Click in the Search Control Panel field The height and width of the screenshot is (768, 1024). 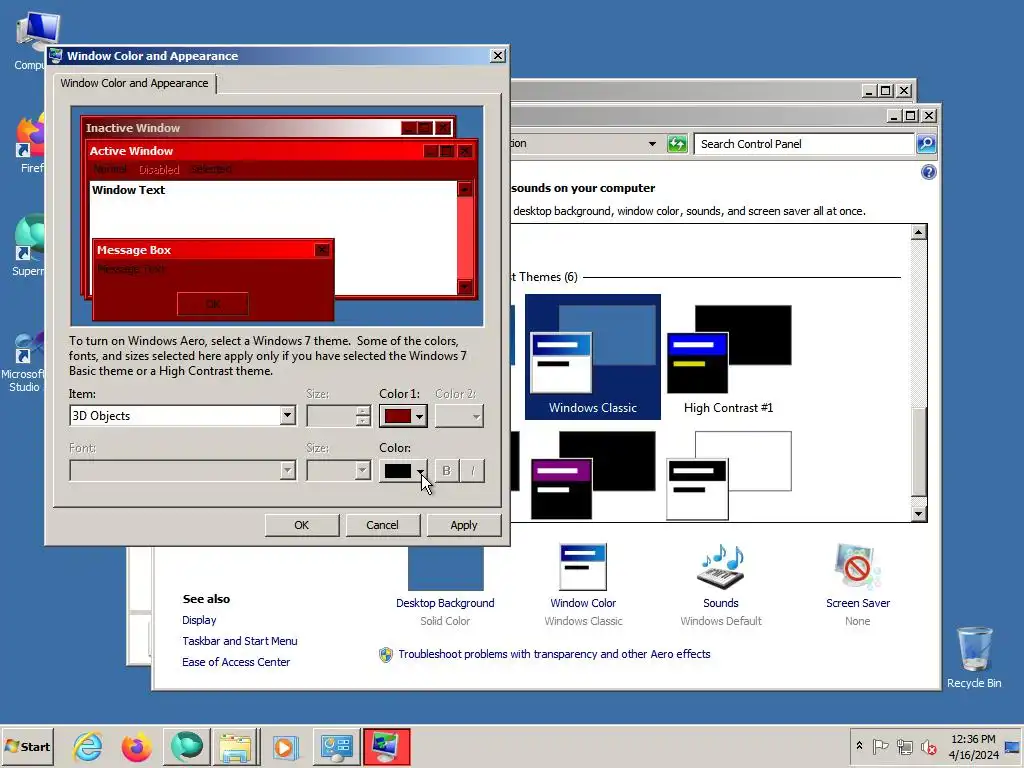point(803,144)
